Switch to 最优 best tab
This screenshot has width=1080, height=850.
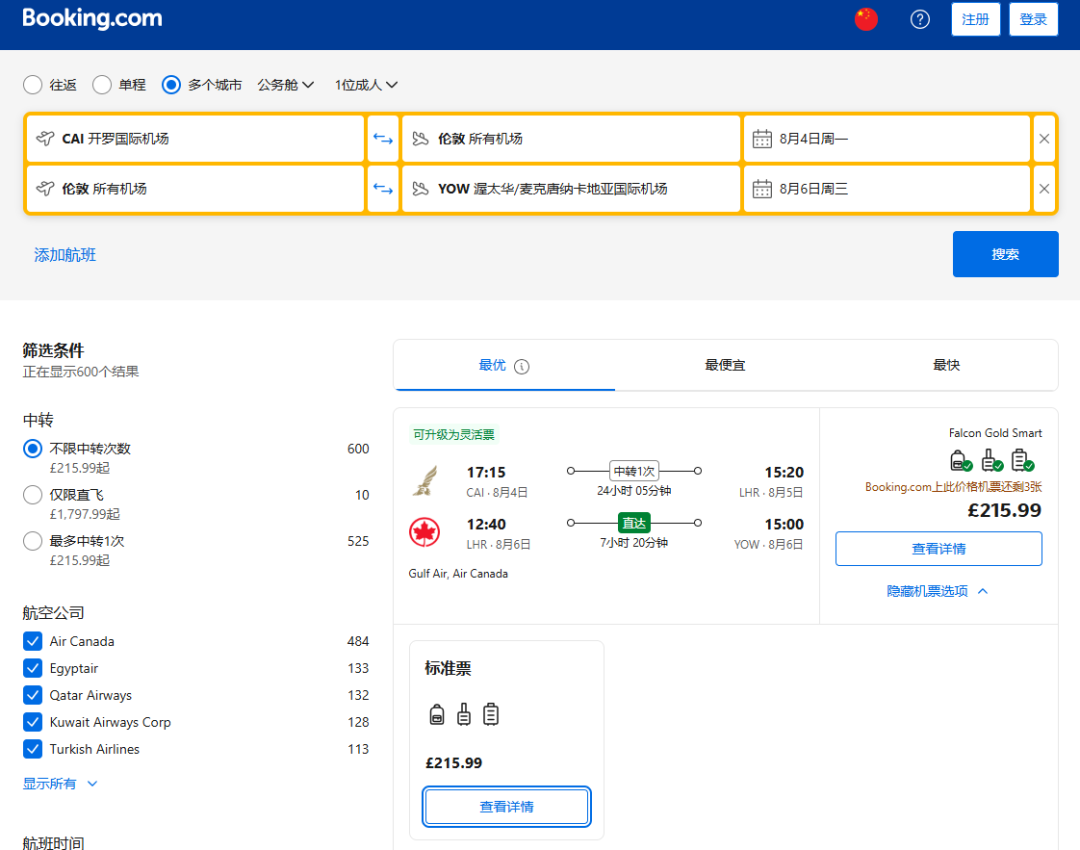(x=503, y=365)
